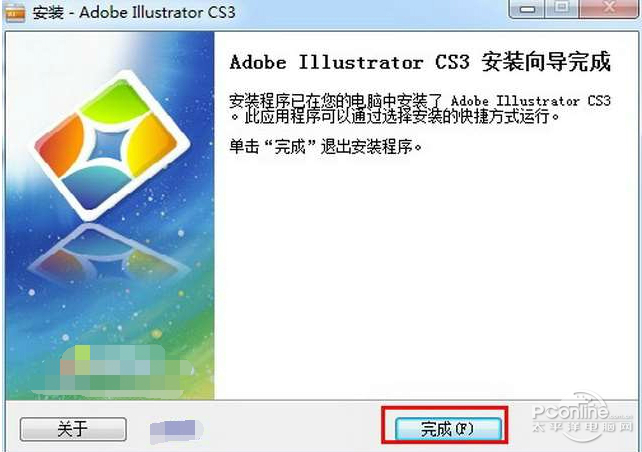Image resolution: width=642 pixels, height=452 pixels.
Task: Click the 单击“完成”退出安装程序 instruction text
Action: point(326,147)
